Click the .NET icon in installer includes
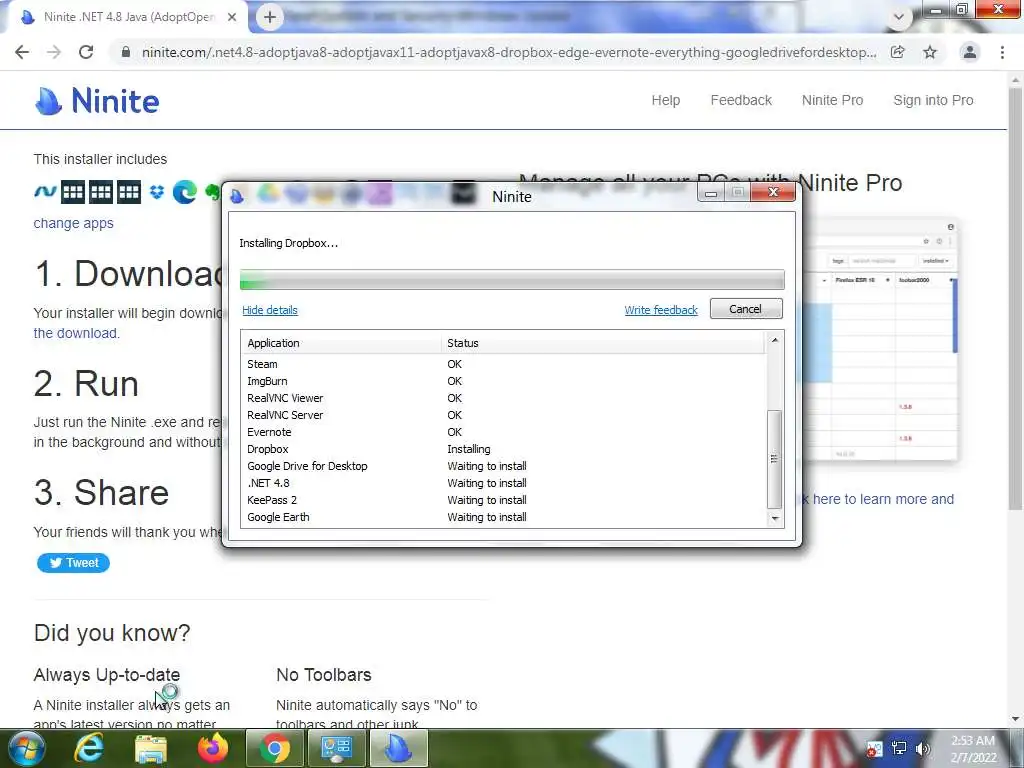 (x=45, y=192)
